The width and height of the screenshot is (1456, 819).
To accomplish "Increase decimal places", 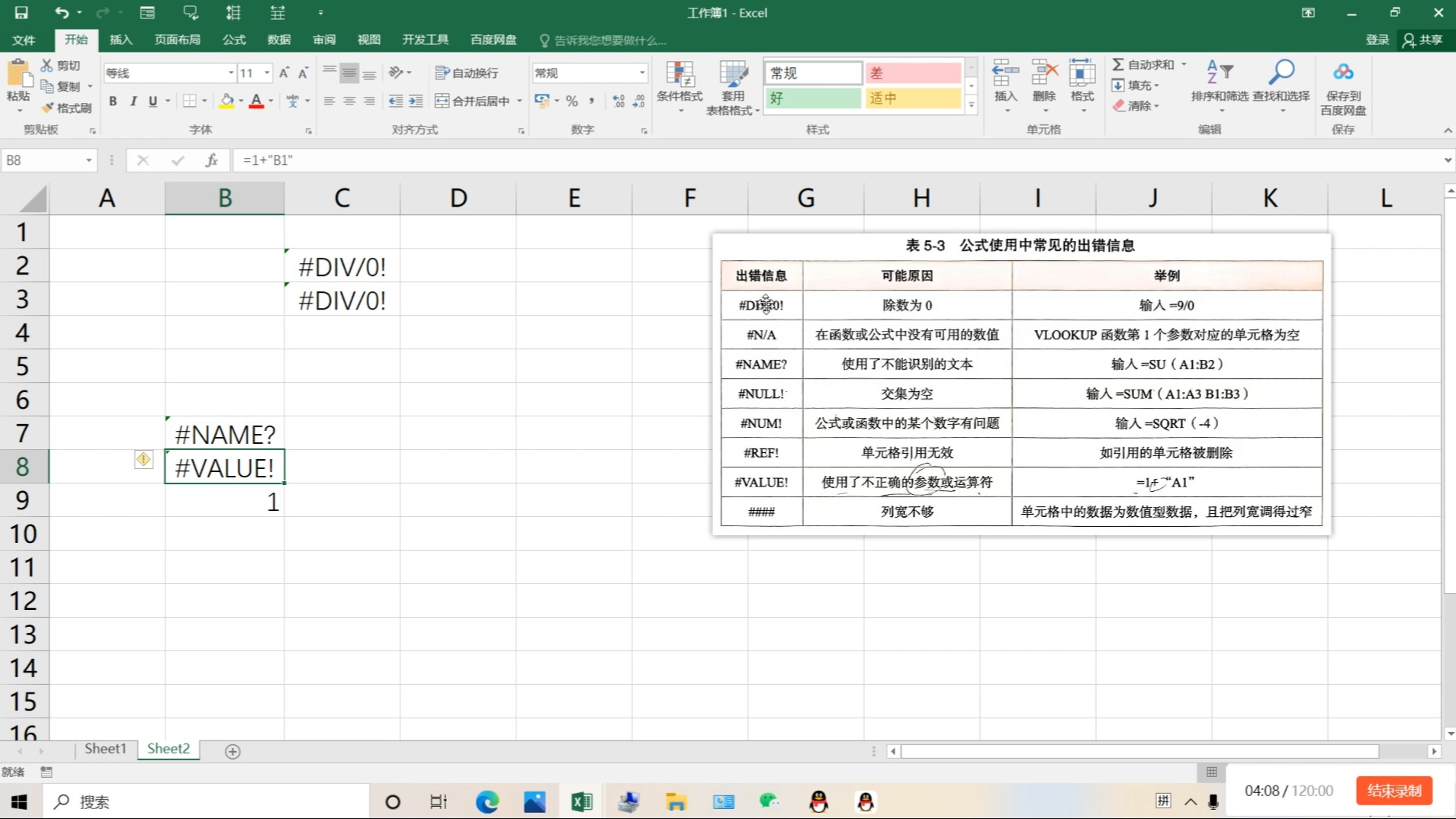I will tap(618, 101).
